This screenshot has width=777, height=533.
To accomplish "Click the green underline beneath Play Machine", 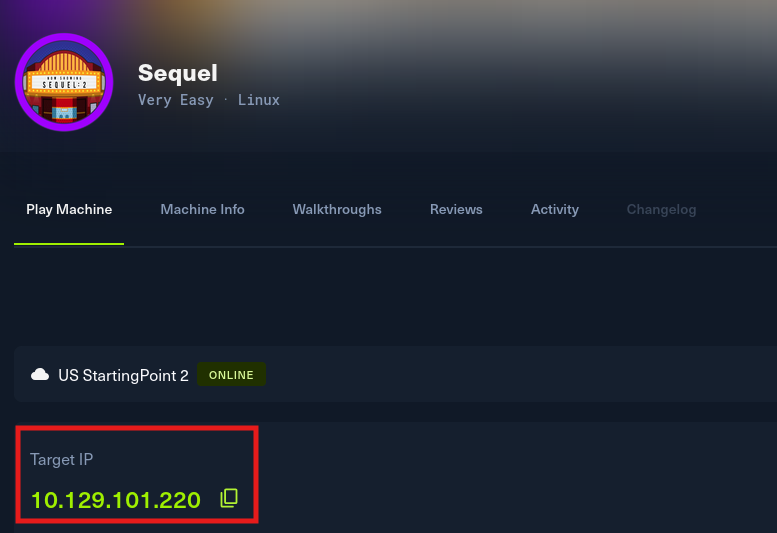I will point(69,244).
